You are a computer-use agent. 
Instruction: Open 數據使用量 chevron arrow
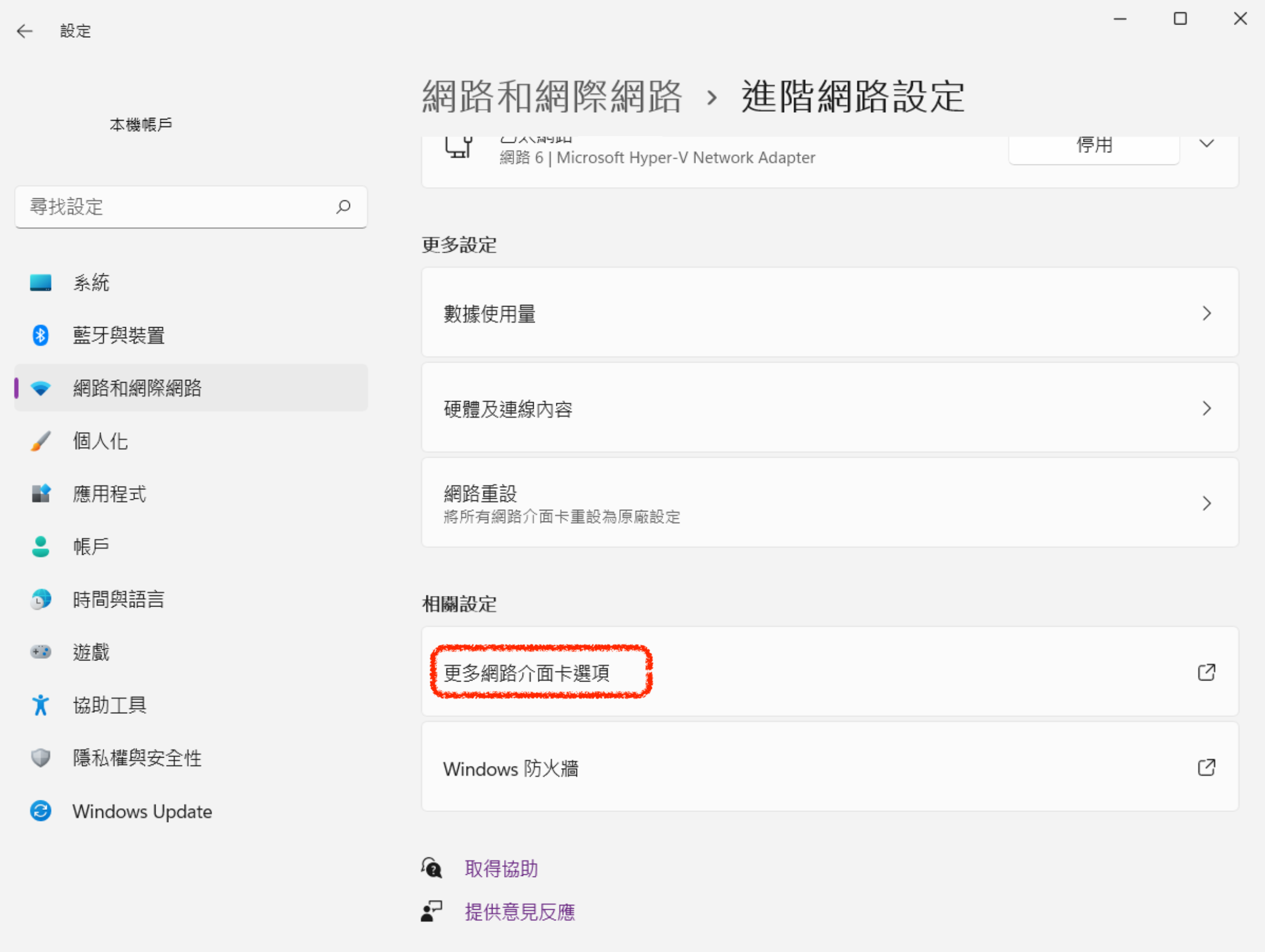[x=1206, y=313]
